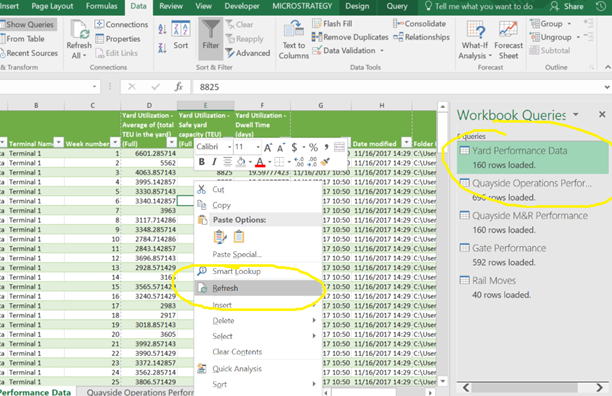Click Remove Duplicates
The image size is (612, 396).
[x=350, y=37]
